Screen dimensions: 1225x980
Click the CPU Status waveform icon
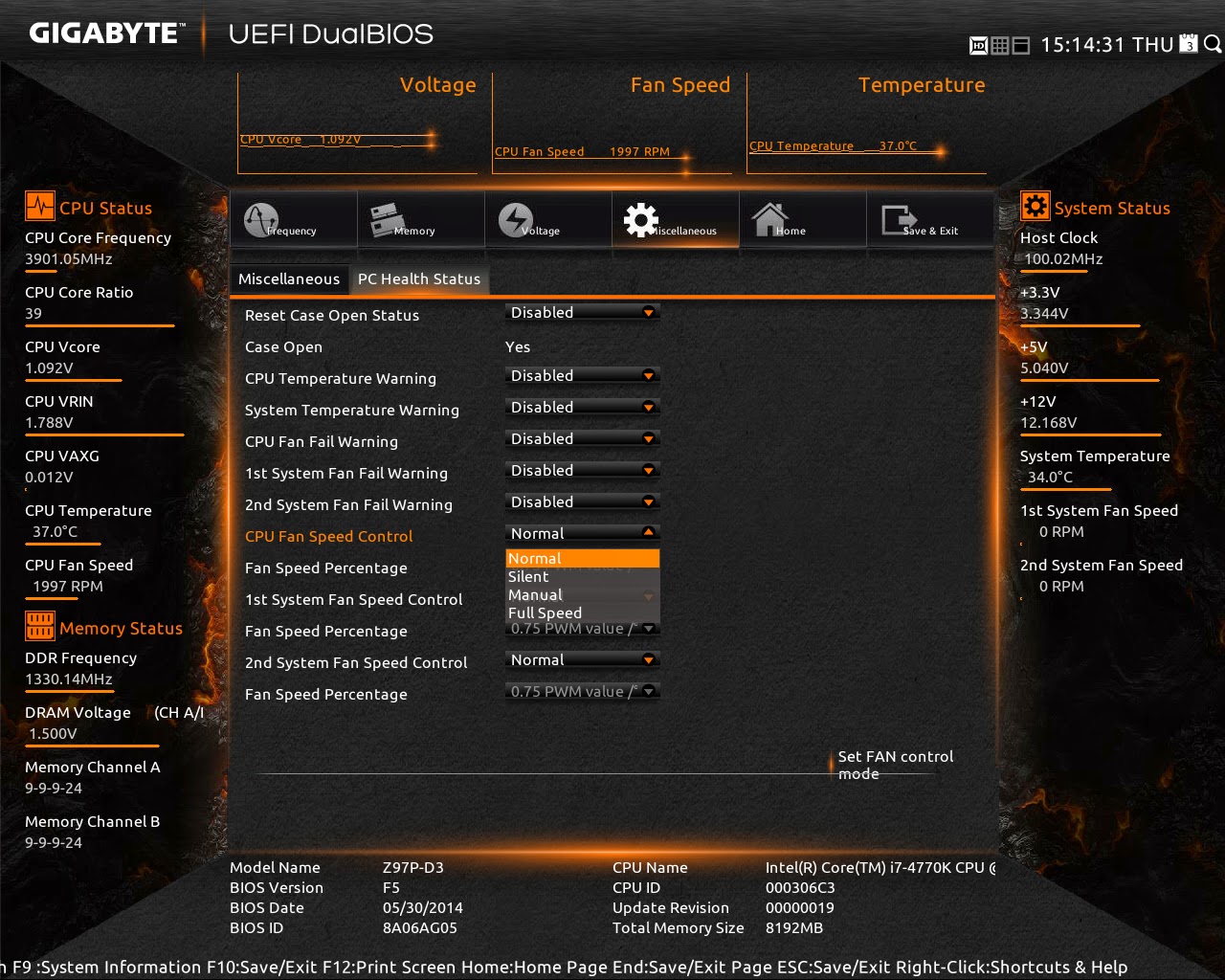pyautogui.click(x=39, y=207)
